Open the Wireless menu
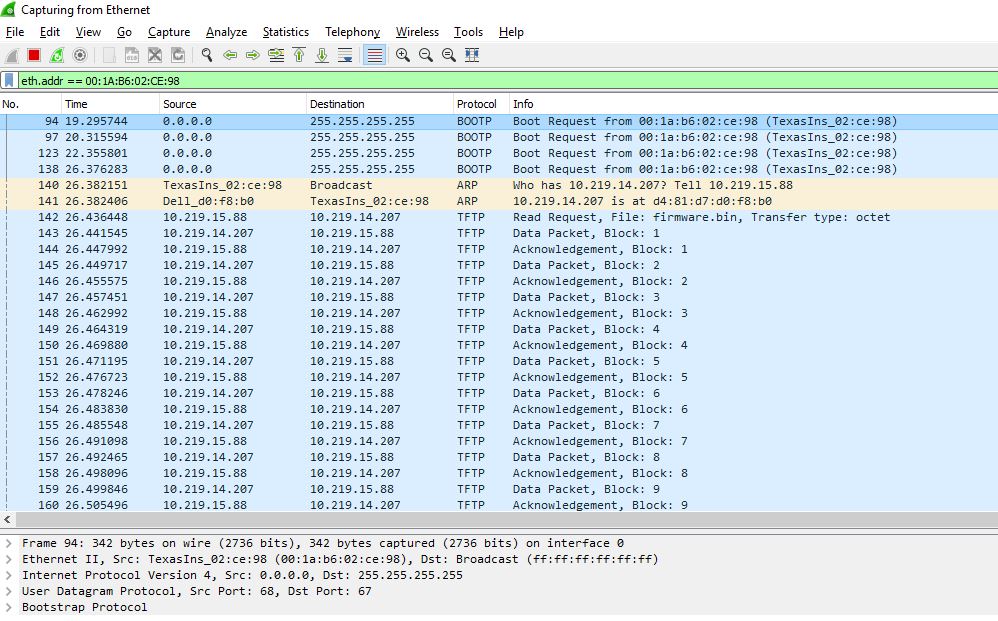The width and height of the screenshot is (998, 621). 417,32
